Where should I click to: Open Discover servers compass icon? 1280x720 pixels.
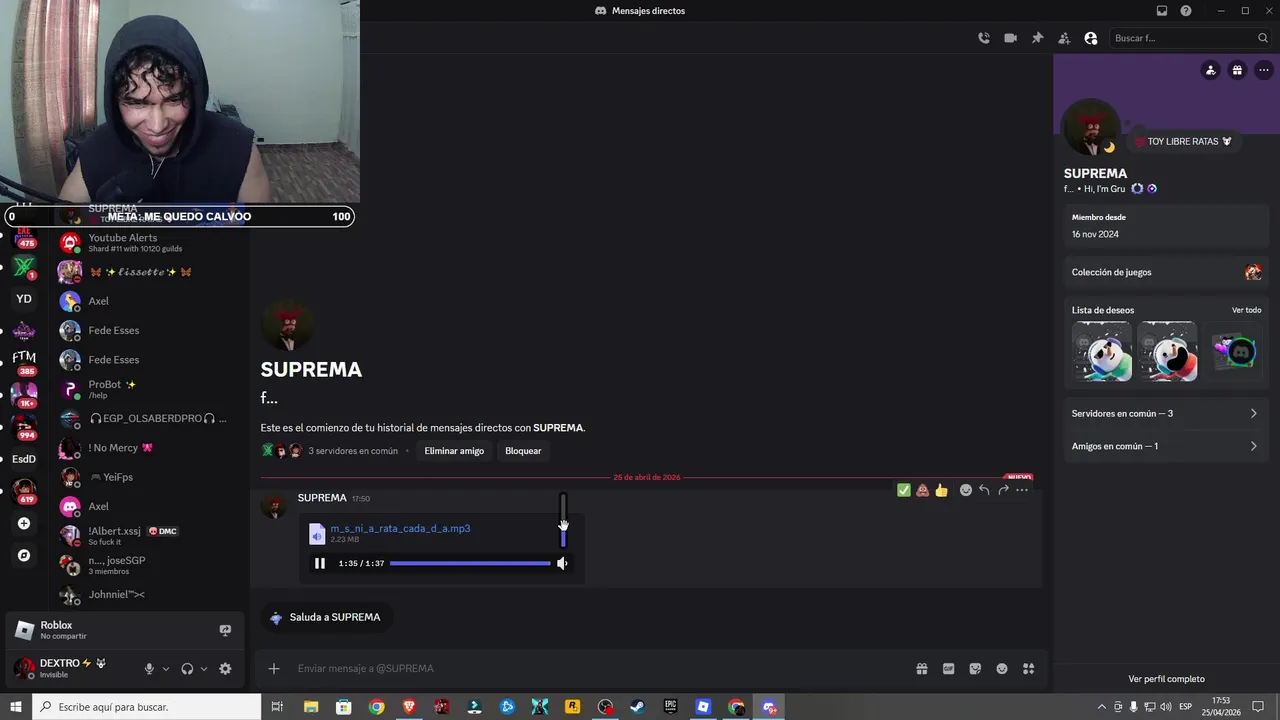click(24, 555)
